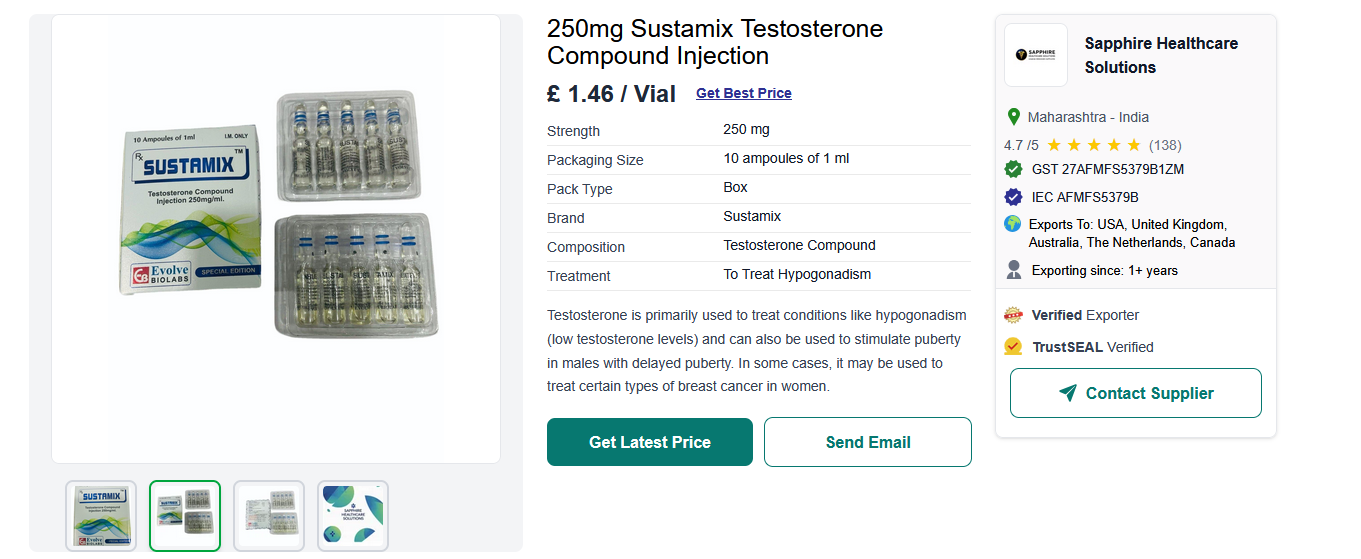The image size is (1361, 559).
Task: Open the Get Best Price link
Action: (x=744, y=93)
